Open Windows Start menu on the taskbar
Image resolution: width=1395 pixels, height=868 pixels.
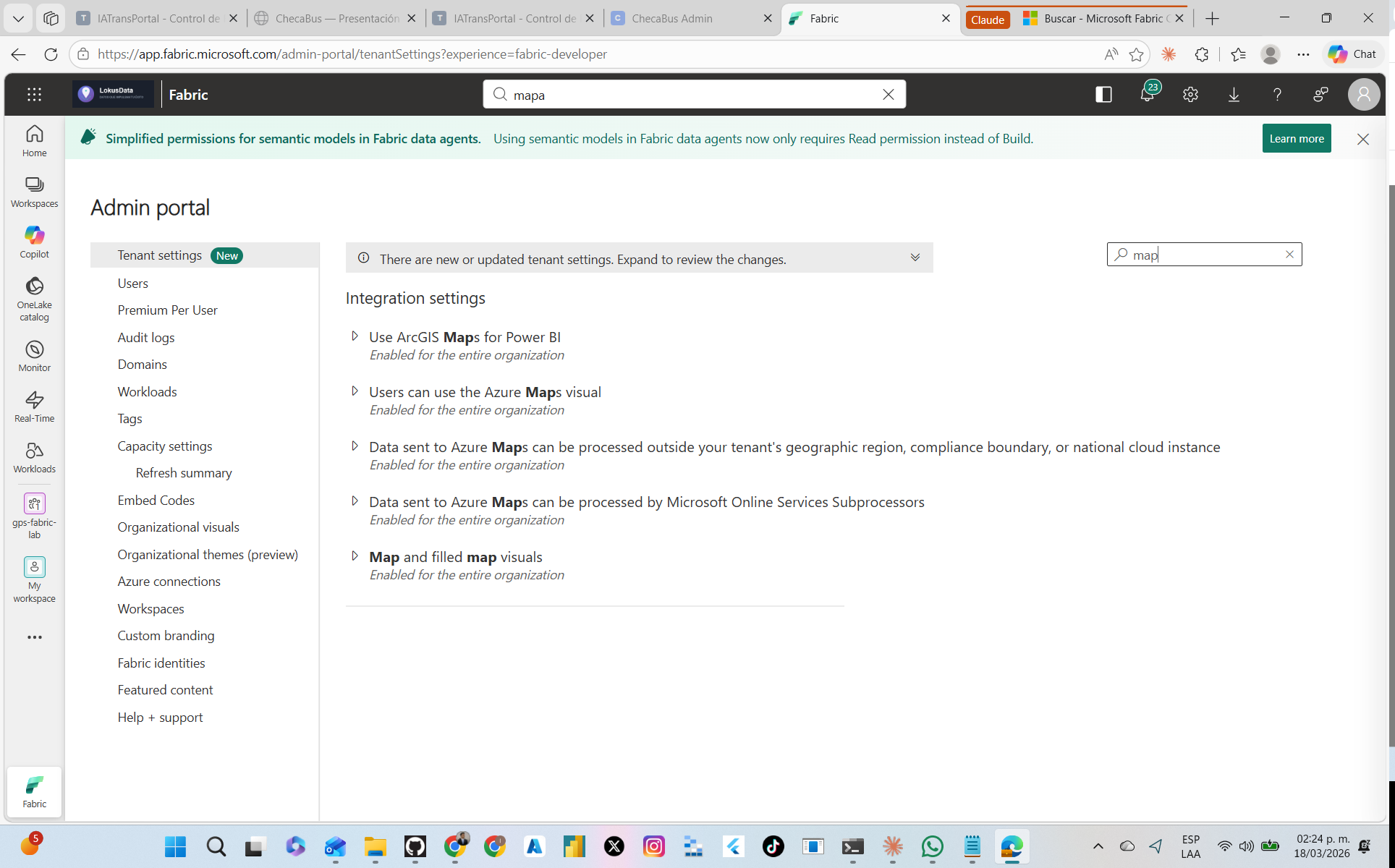(175, 846)
